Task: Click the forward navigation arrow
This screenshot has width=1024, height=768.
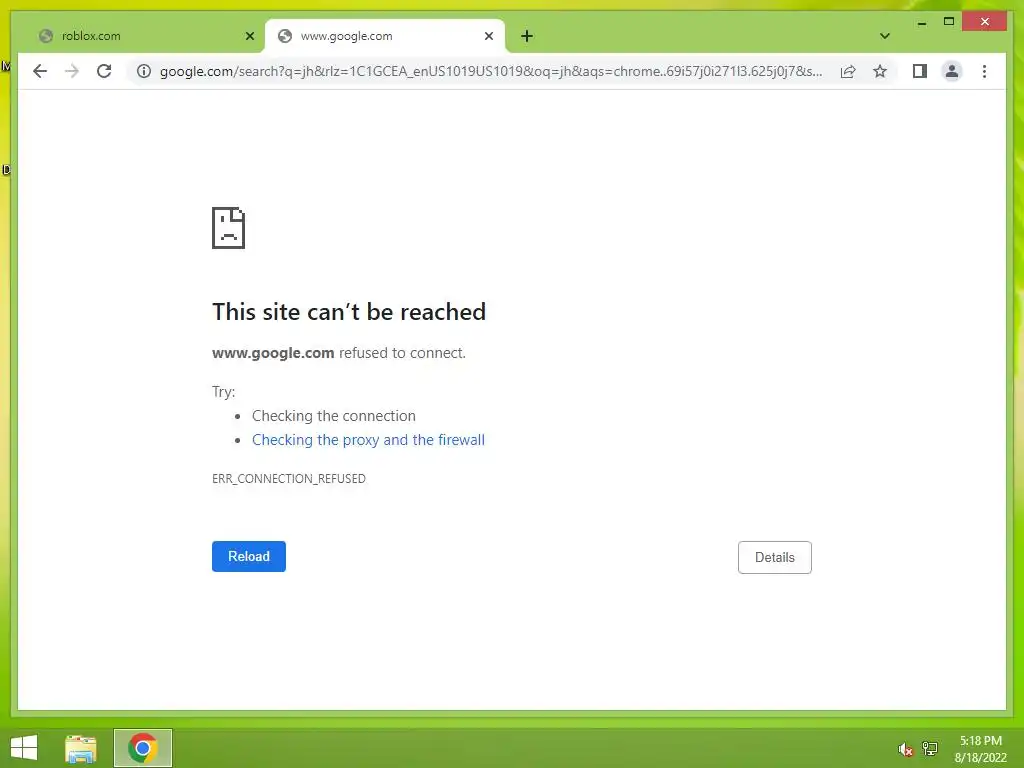Action: tap(72, 71)
